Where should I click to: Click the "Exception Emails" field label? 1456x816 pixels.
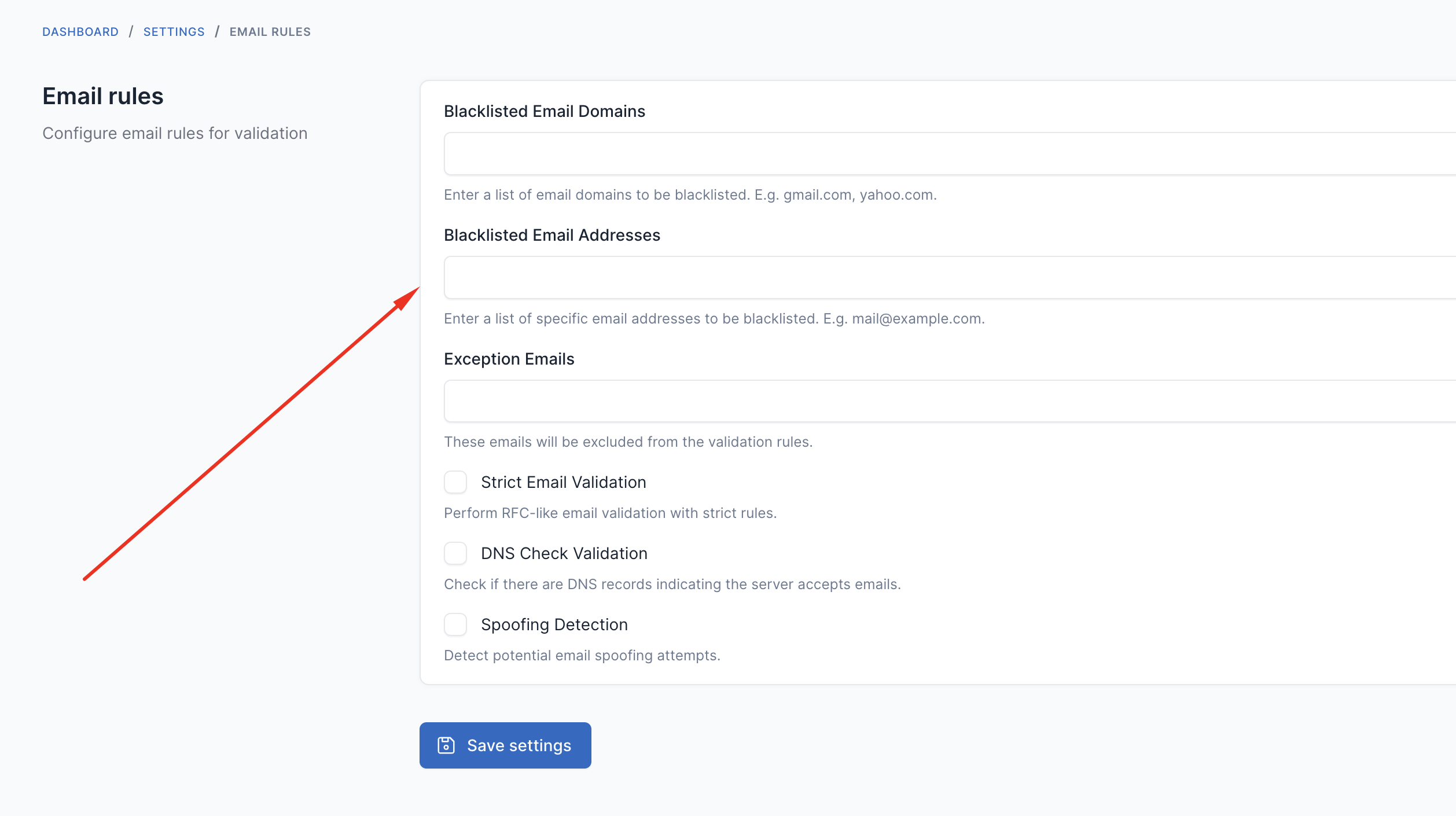[509, 359]
